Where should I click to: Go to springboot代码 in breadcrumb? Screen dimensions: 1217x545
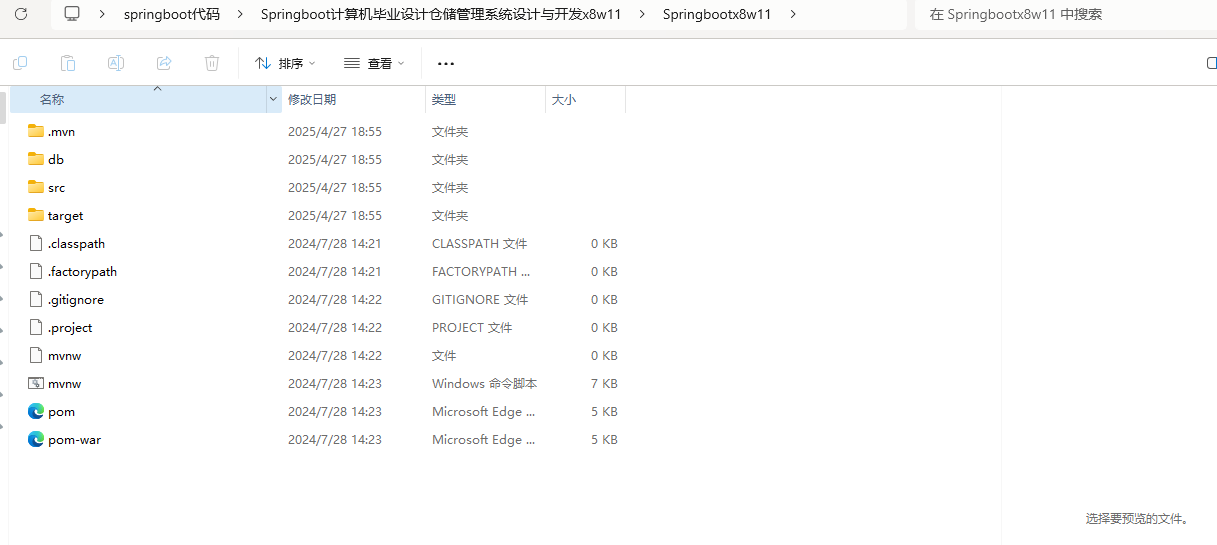(x=172, y=14)
